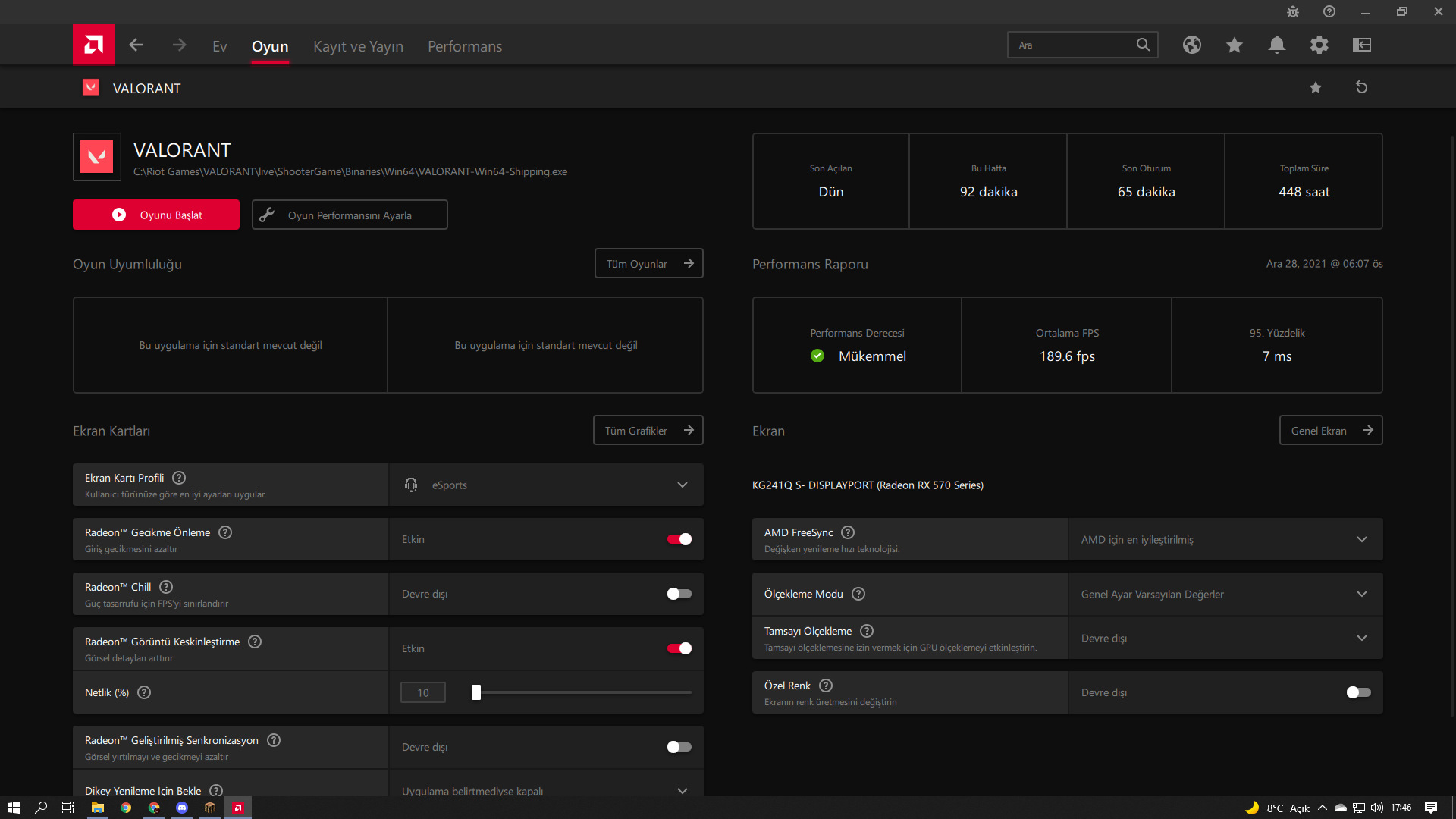Disable Radeon Gecikme Önleme toggle
1456x819 pixels.
tap(679, 539)
